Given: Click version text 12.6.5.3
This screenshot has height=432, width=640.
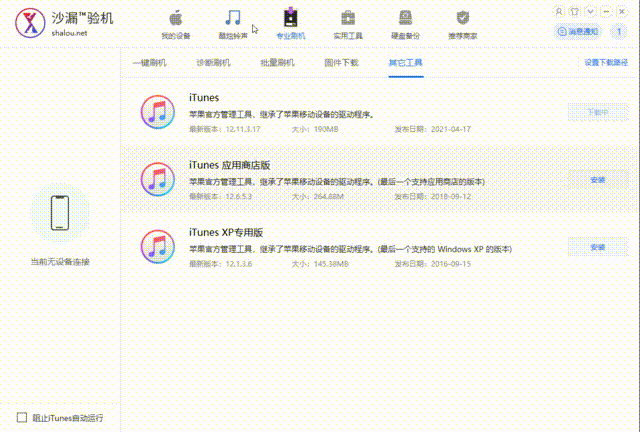Looking at the screenshot, I should (x=238, y=197).
